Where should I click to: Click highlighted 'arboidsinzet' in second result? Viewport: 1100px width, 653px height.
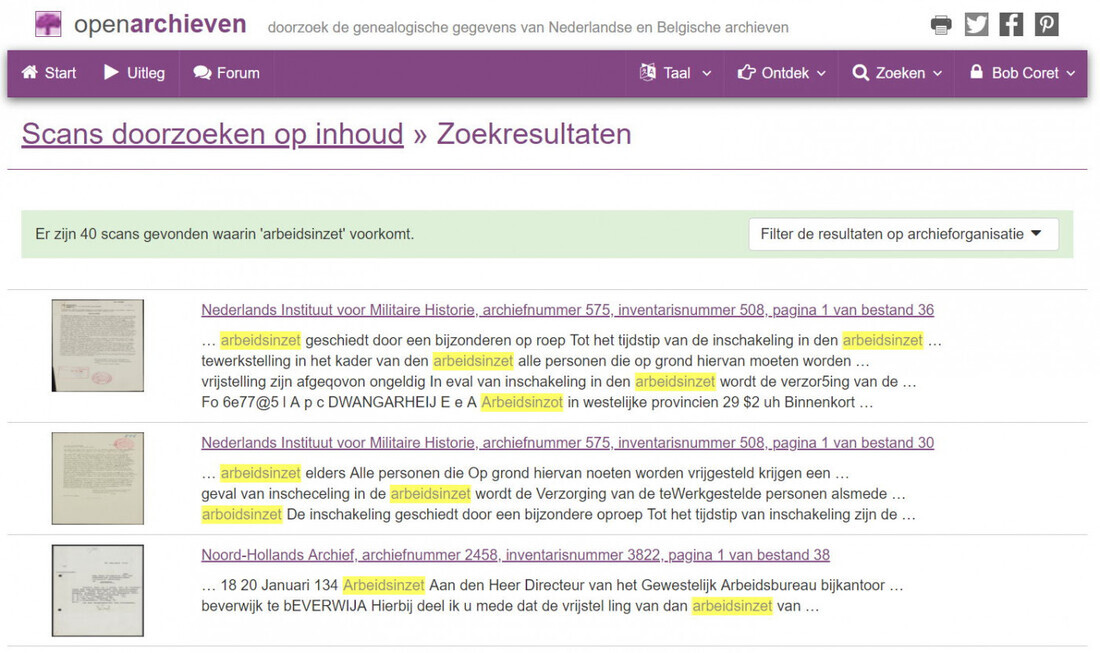[x=241, y=515]
